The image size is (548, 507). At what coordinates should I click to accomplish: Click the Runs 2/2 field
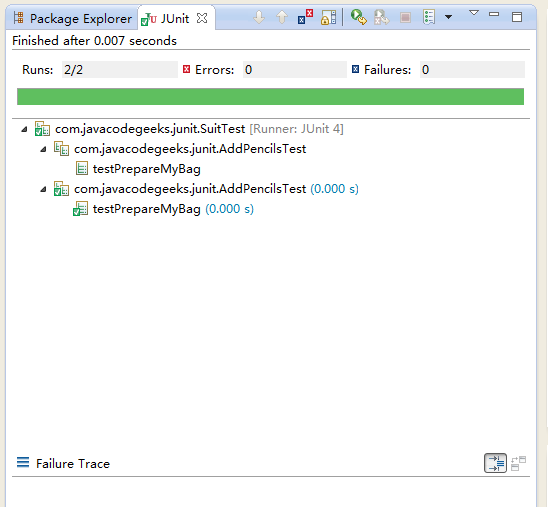[x=120, y=70]
